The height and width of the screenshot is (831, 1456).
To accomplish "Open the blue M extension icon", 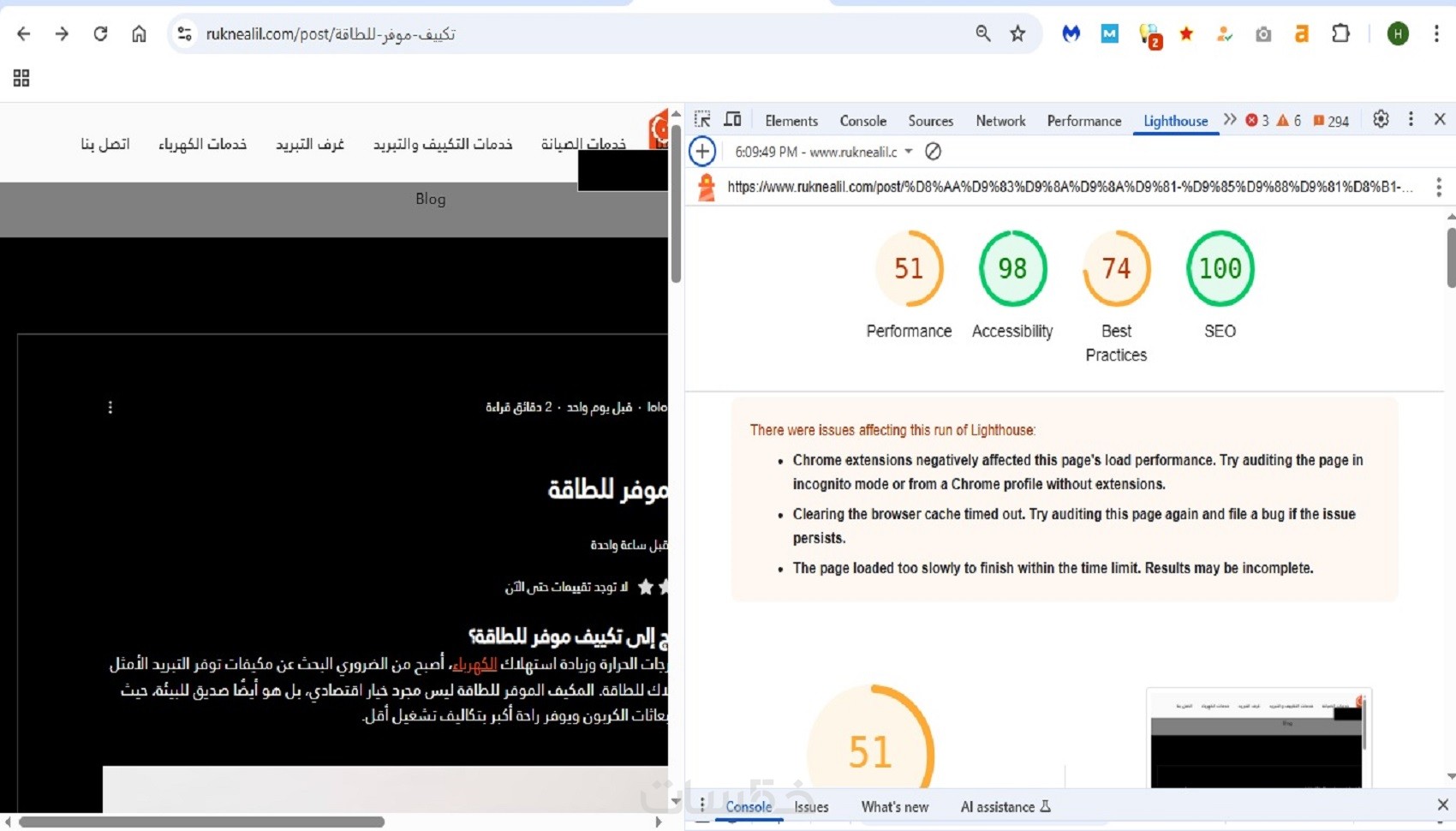I will (1110, 33).
